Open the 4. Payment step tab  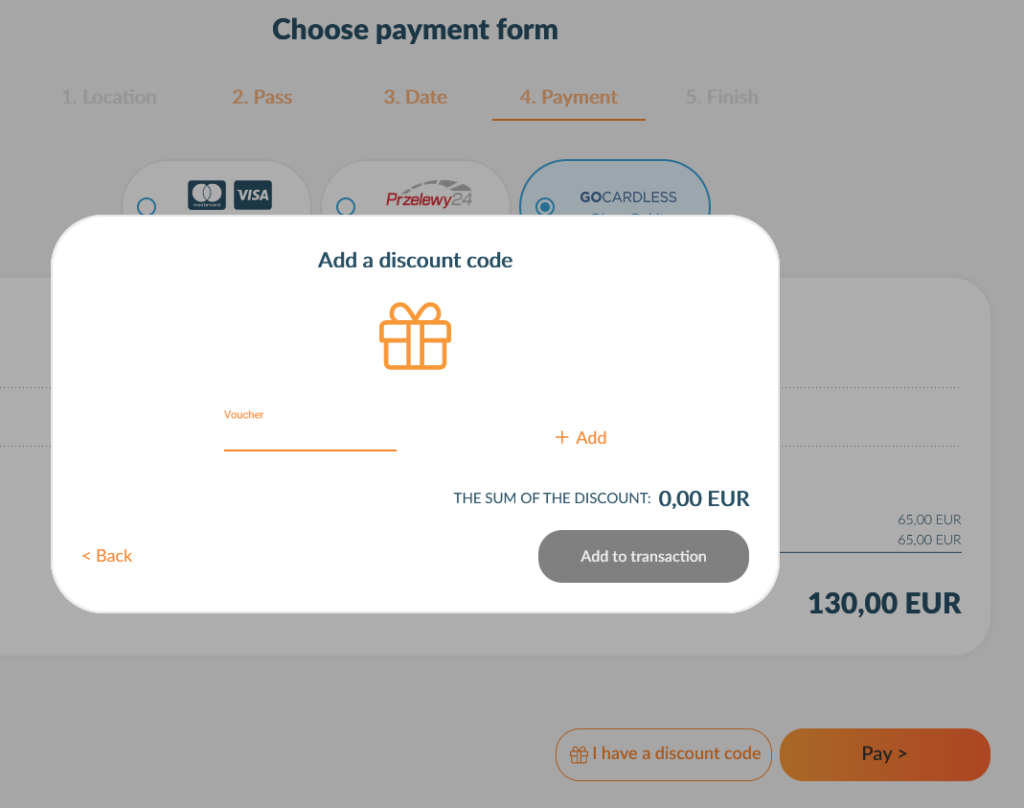(x=568, y=97)
